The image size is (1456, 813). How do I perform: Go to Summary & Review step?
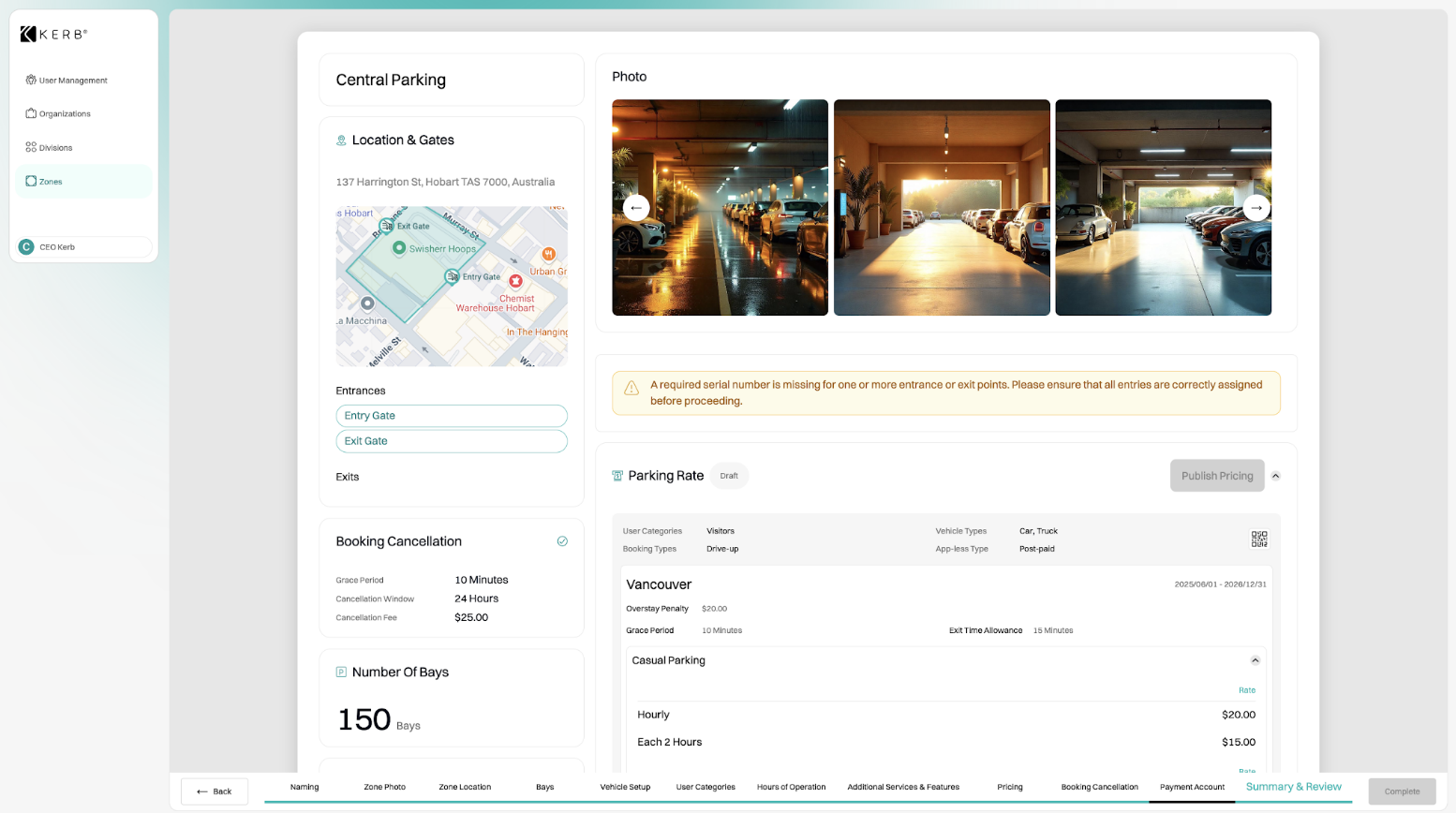(x=1294, y=787)
